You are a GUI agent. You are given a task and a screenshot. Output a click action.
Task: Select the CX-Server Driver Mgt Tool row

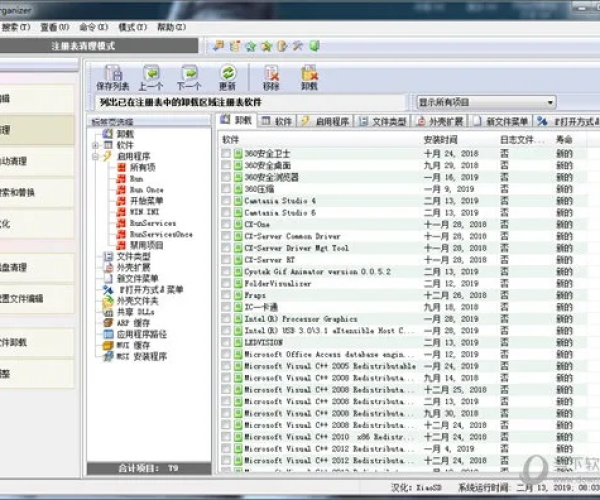pos(403,248)
